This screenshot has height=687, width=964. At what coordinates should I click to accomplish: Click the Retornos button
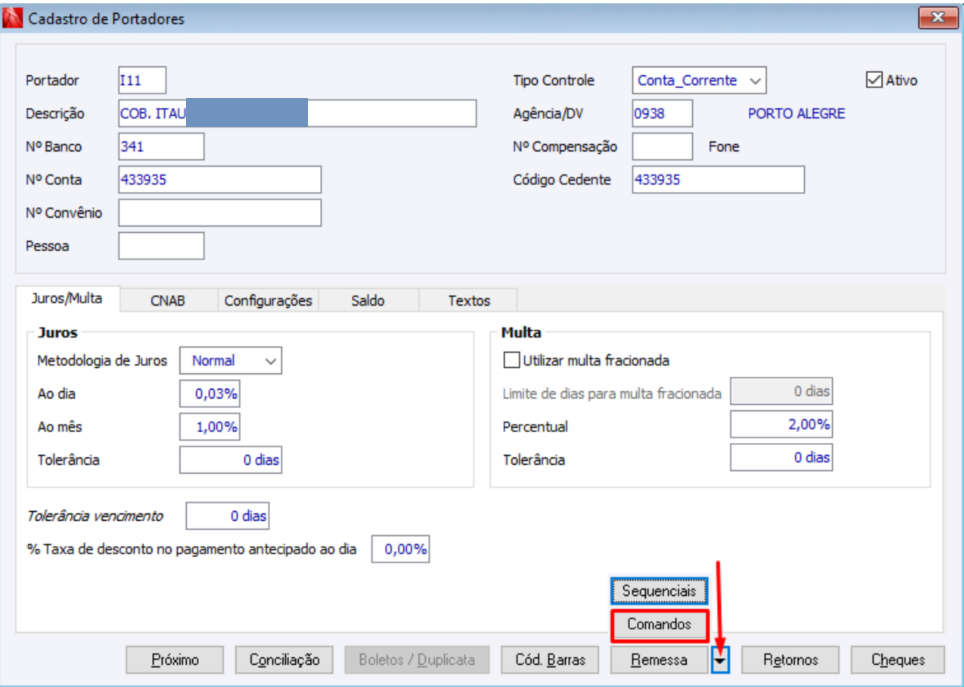pos(791,660)
